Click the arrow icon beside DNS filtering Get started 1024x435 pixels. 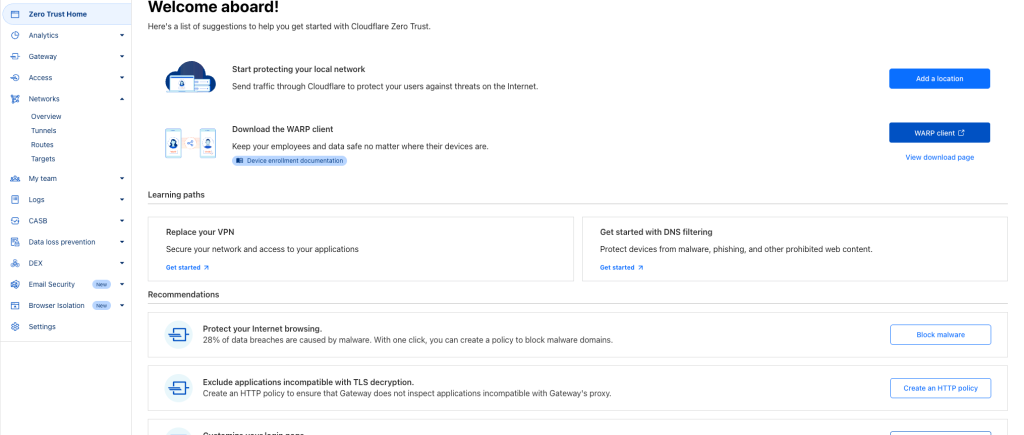click(x=641, y=268)
